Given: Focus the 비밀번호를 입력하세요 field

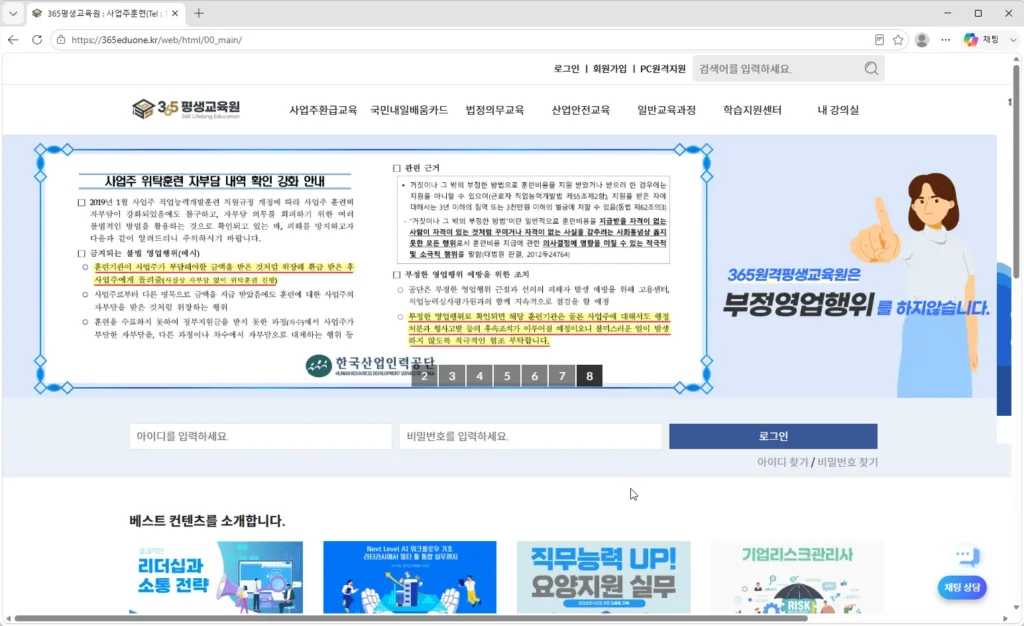Looking at the screenshot, I should 530,436.
